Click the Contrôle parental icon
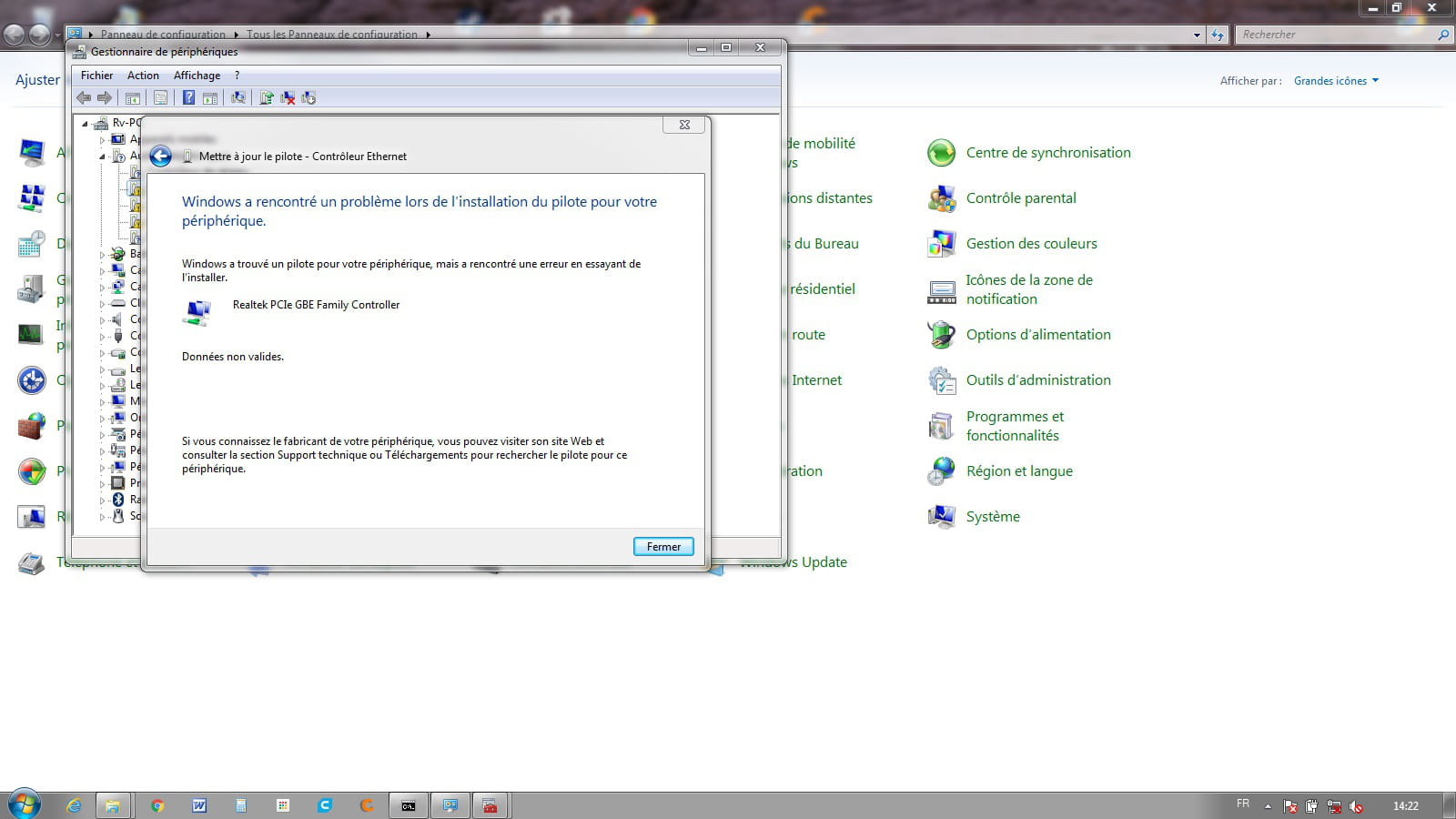Screen dimensions: 1456x819 pos(941,198)
